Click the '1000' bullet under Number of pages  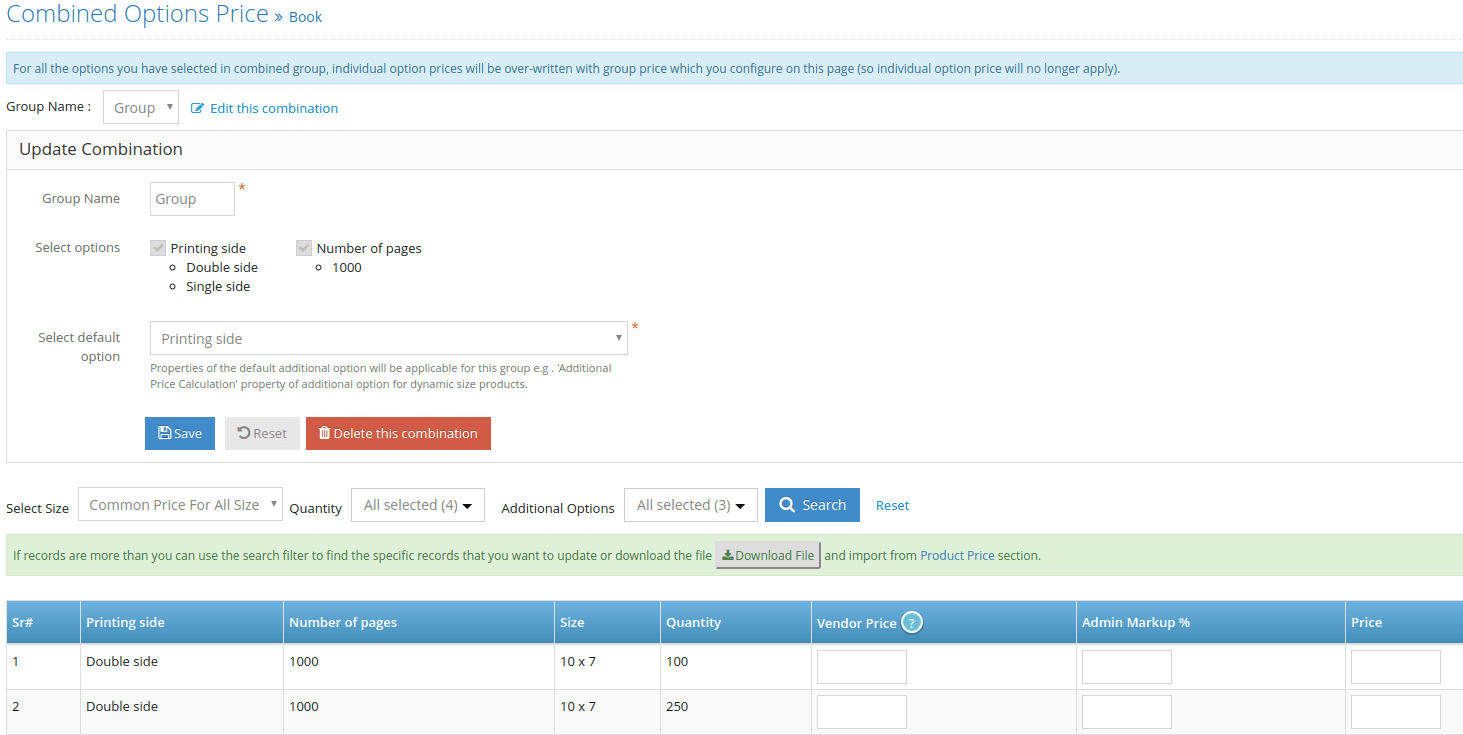pyautogui.click(x=347, y=267)
